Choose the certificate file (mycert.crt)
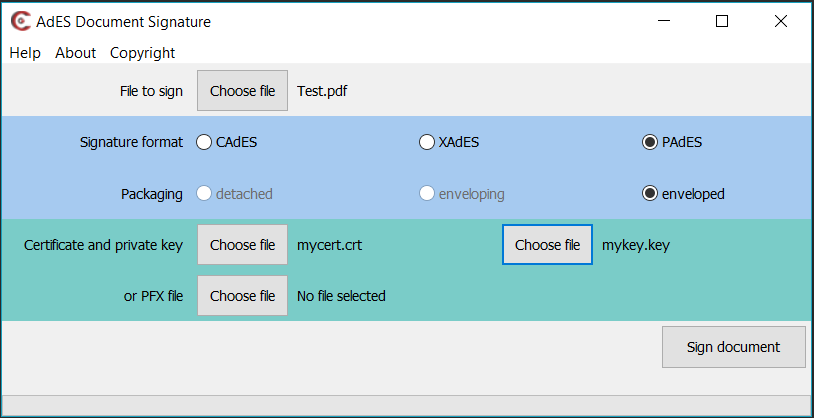The image size is (814, 418). click(242, 245)
